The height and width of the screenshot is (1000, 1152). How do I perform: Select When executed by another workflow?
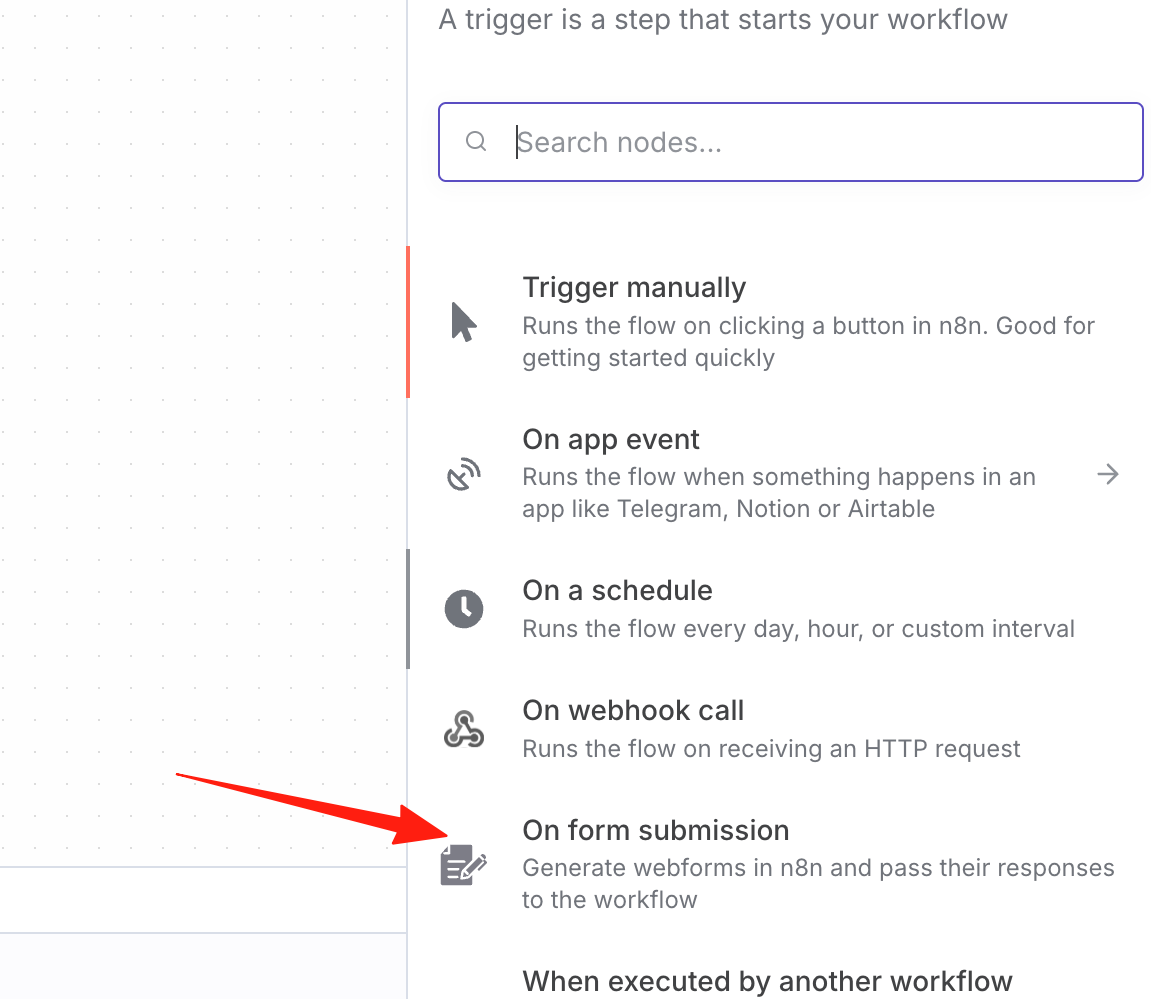767,982
